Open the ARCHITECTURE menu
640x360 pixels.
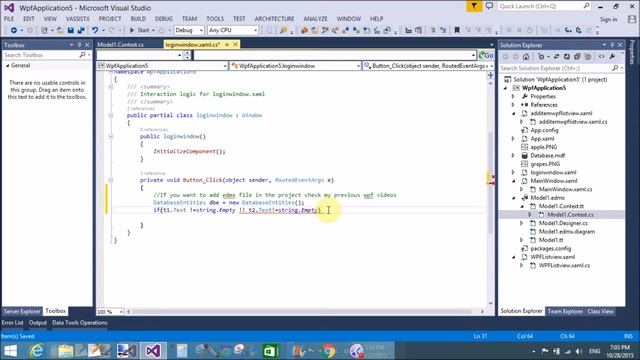[x=274, y=19]
